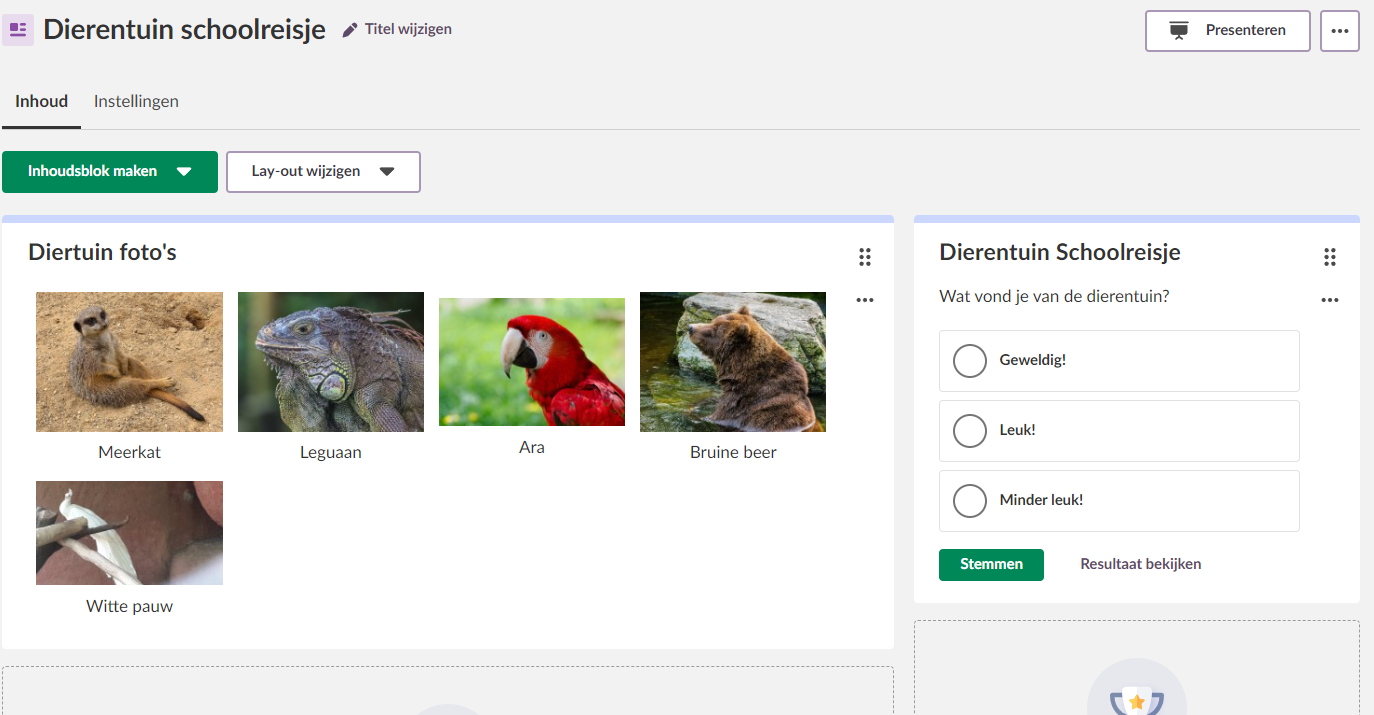Open options menu beside the poll question
This screenshot has height=715, width=1374.
1330,300
